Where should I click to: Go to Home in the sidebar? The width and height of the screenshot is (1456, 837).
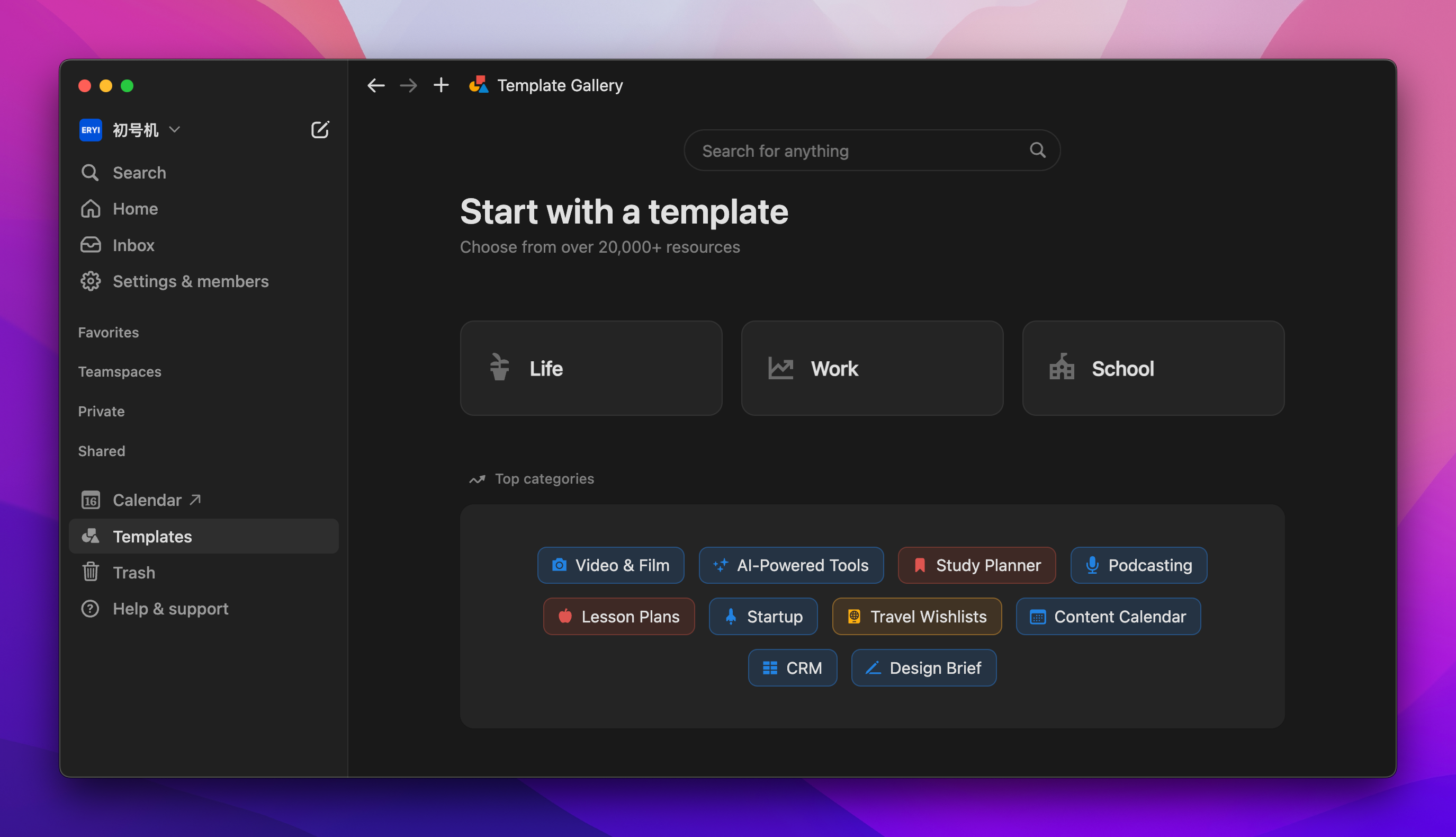click(x=135, y=209)
